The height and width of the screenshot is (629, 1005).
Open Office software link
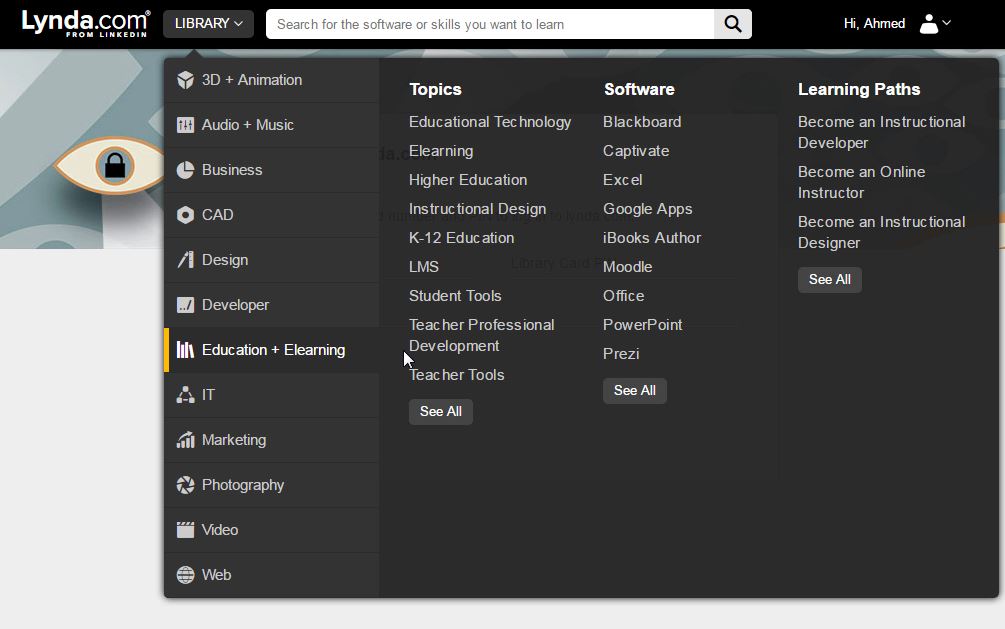tap(623, 296)
